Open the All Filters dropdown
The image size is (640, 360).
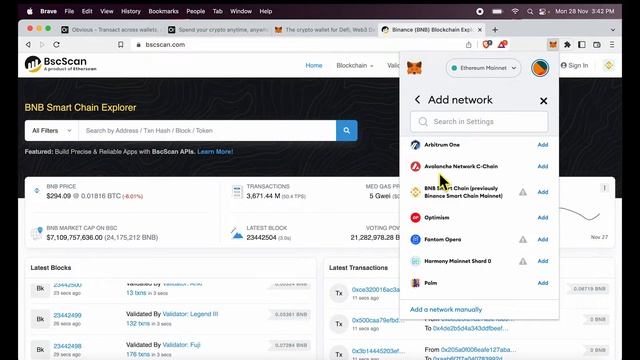point(51,131)
